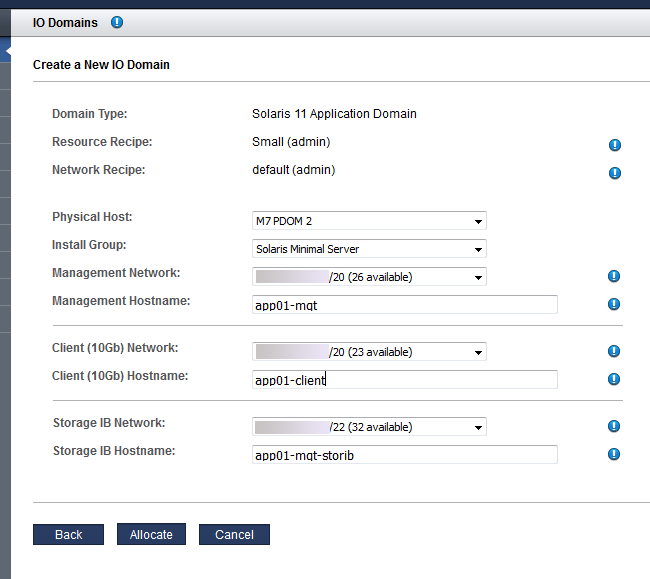Click the Cancel button
Screen dimensions: 650x579
point(234,534)
